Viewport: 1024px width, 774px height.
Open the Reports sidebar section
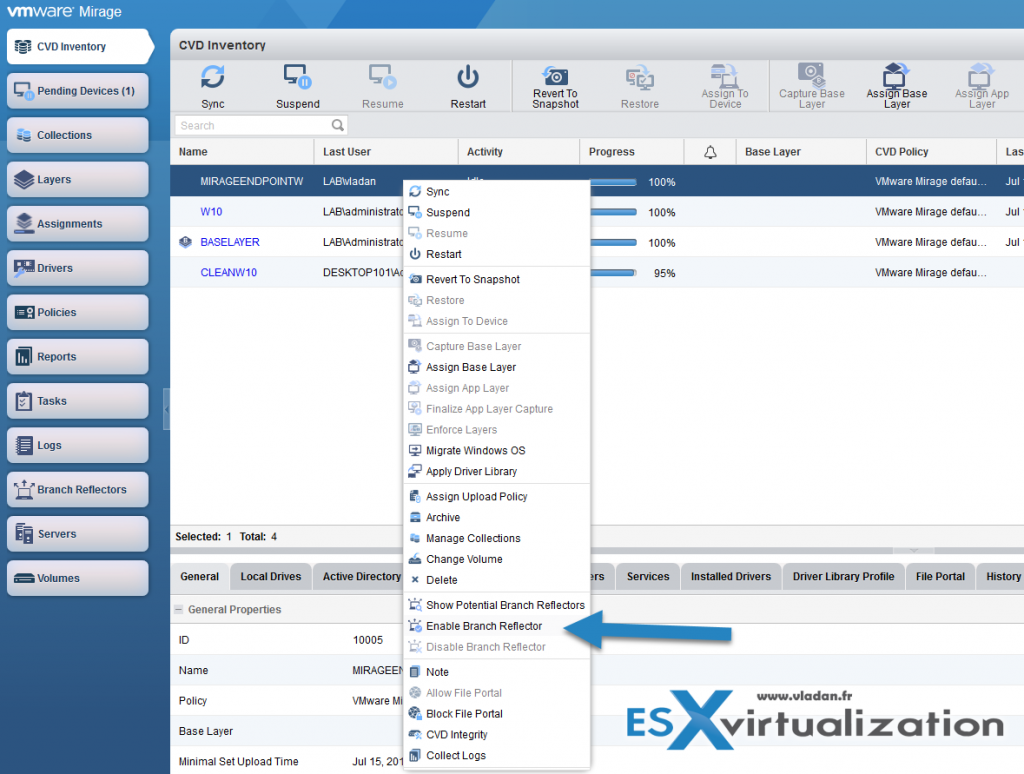tap(77, 356)
